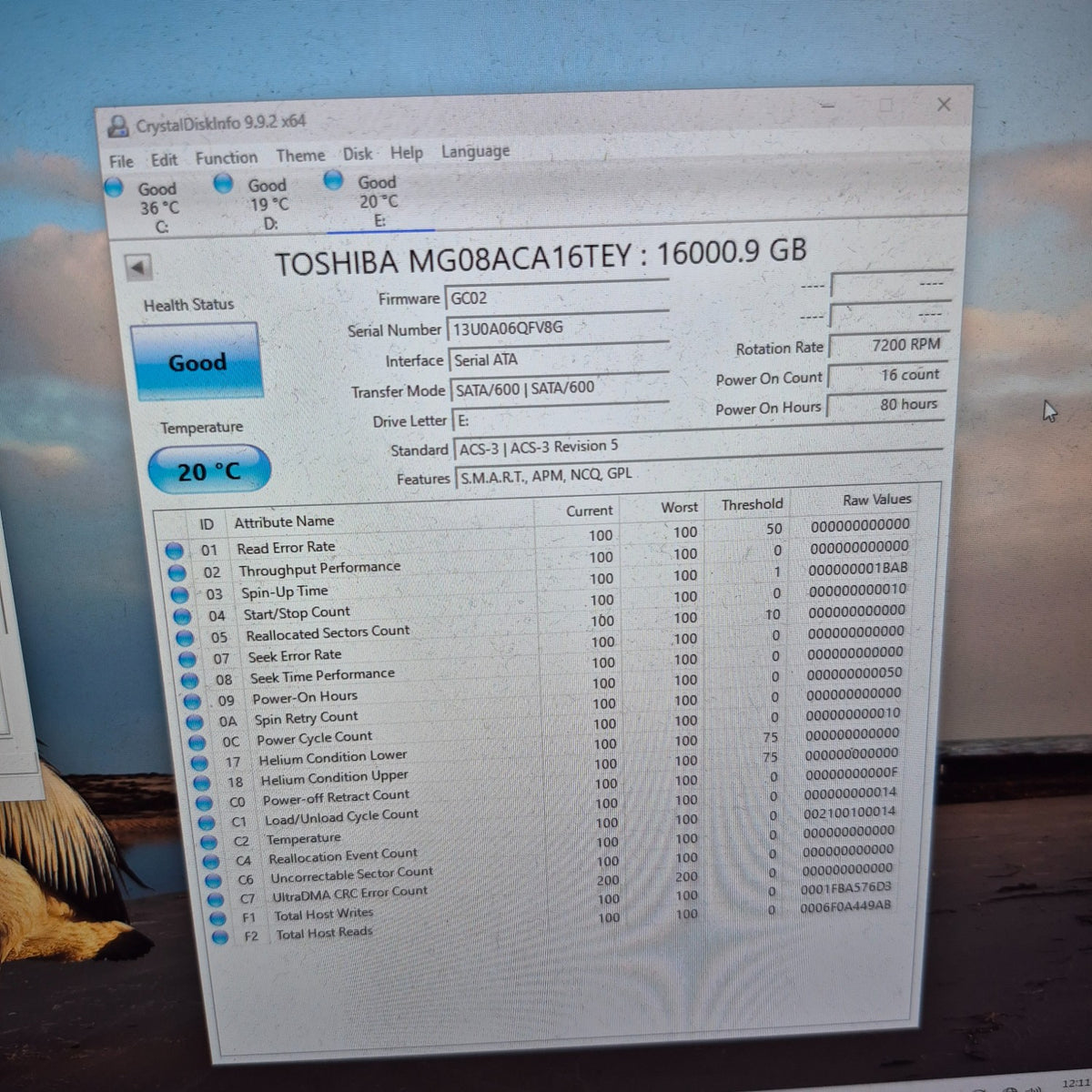Image resolution: width=1092 pixels, height=1092 pixels.
Task: Click the Interface field showing Serial ATA
Action: click(x=559, y=359)
